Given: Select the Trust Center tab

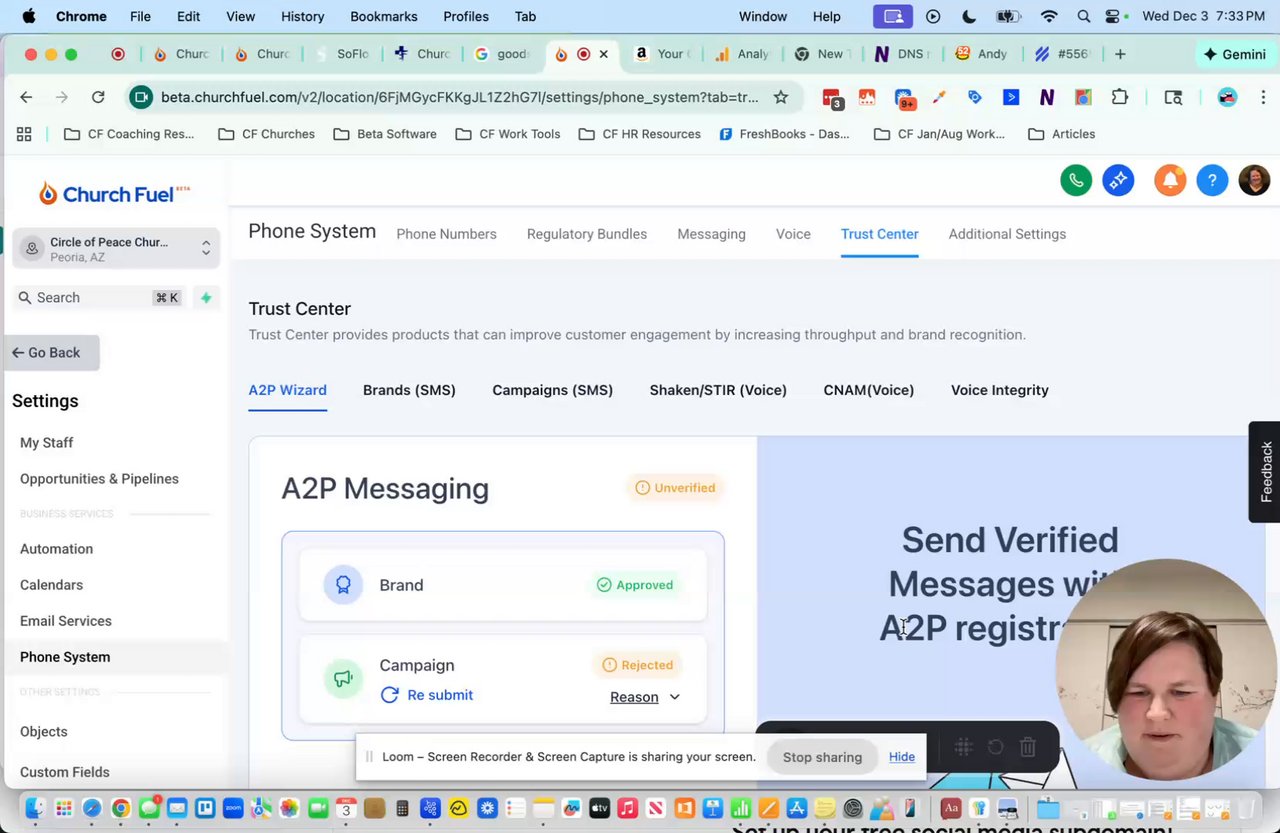Looking at the screenshot, I should (879, 234).
